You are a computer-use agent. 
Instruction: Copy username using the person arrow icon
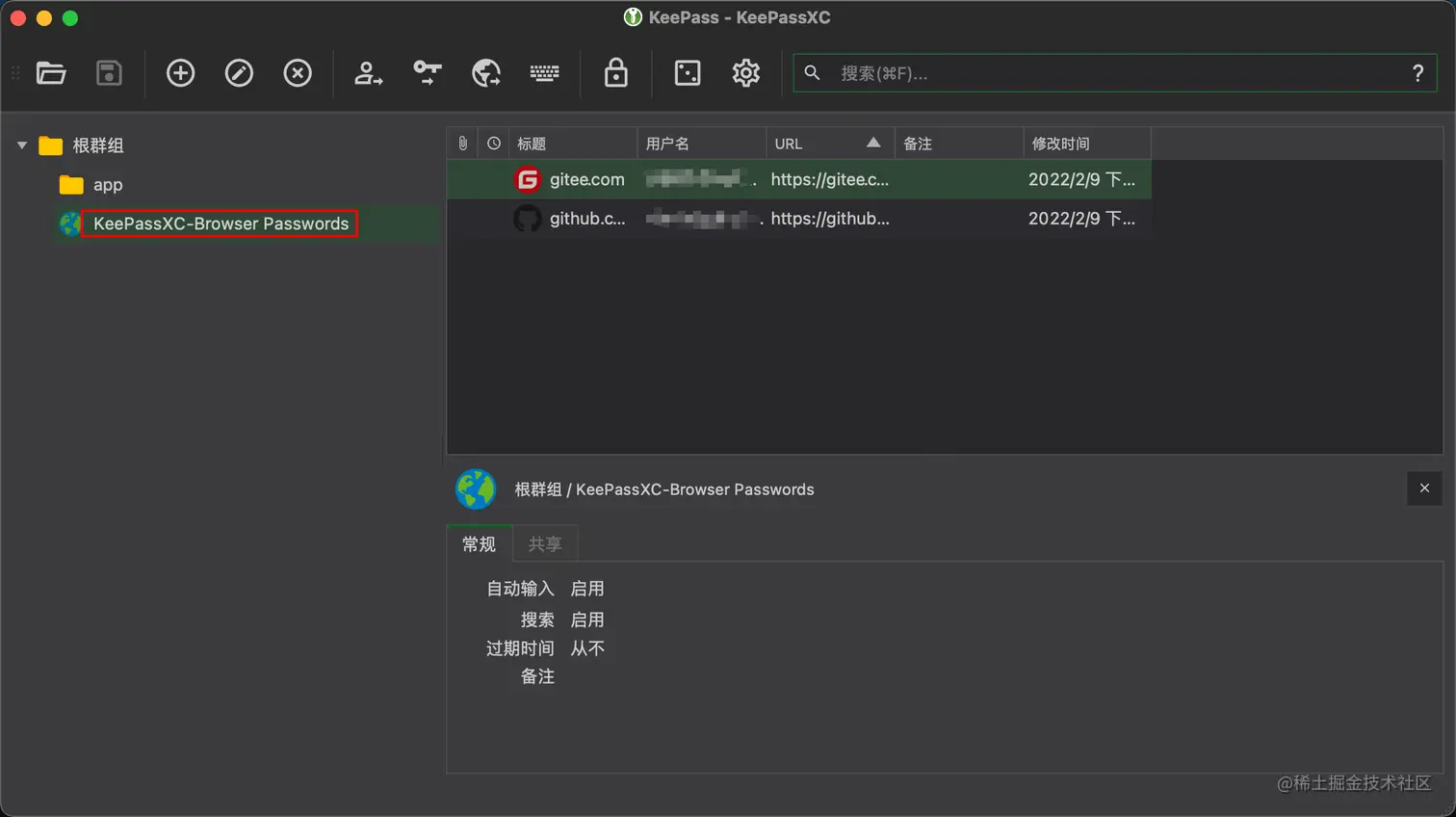(x=369, y=73)
